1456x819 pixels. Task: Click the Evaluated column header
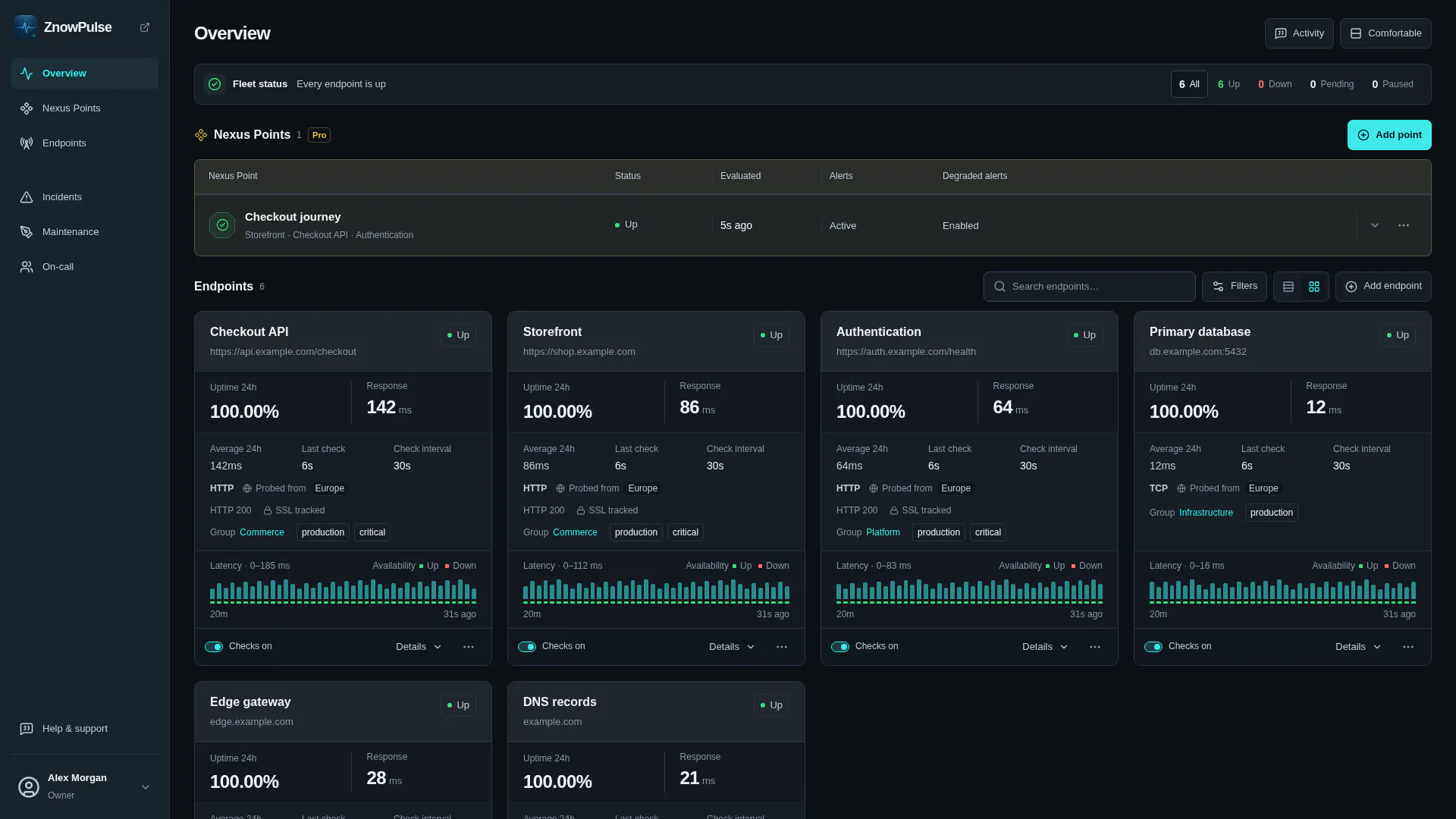point(740,176)
